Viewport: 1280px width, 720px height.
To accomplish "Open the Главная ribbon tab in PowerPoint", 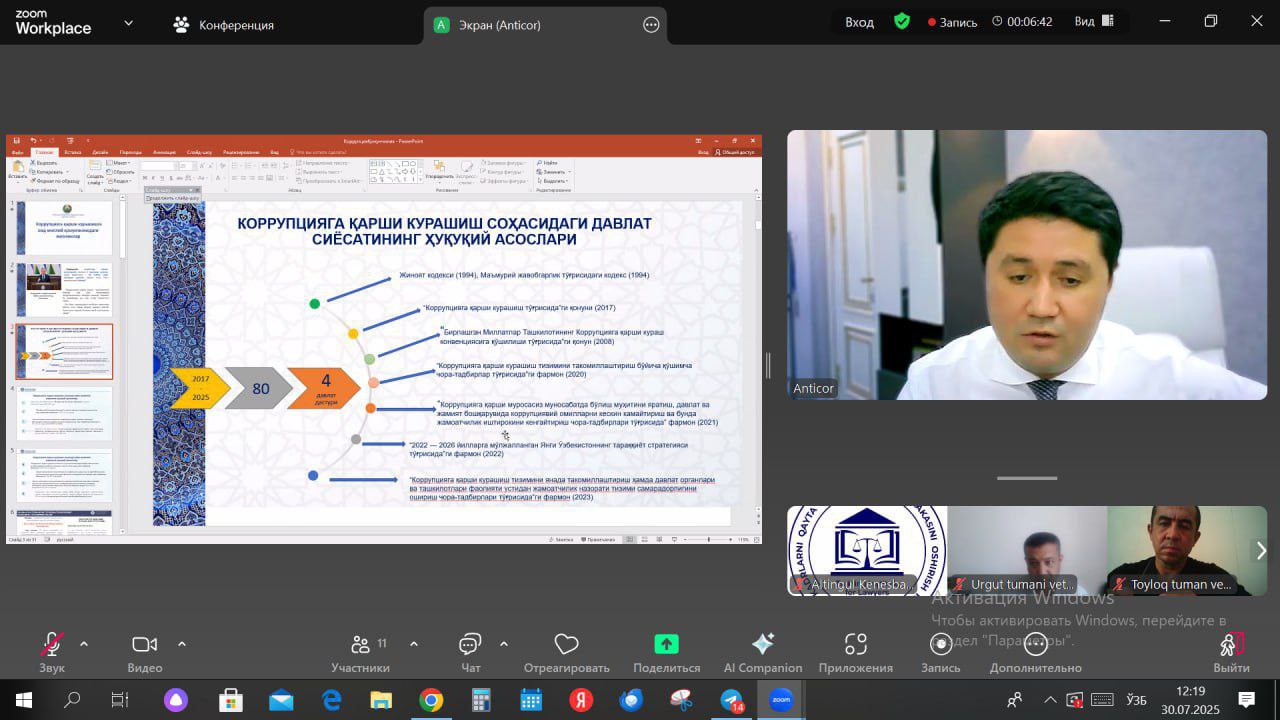I will pos(44,152).
